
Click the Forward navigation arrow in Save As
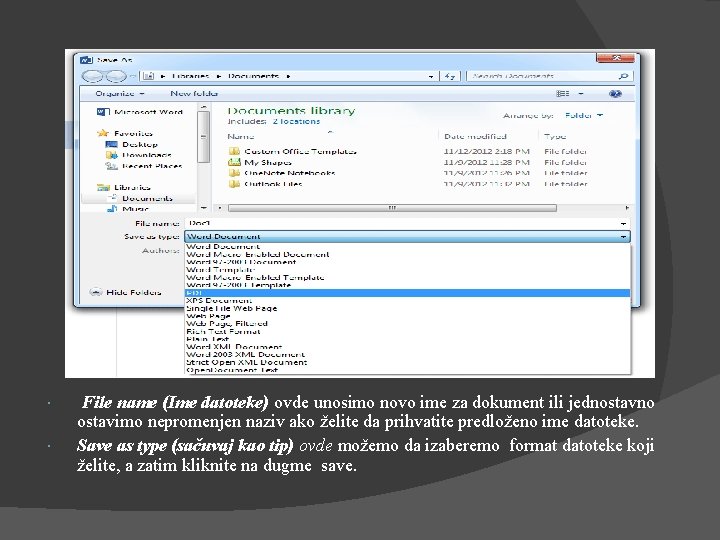[x=117, y=76]
